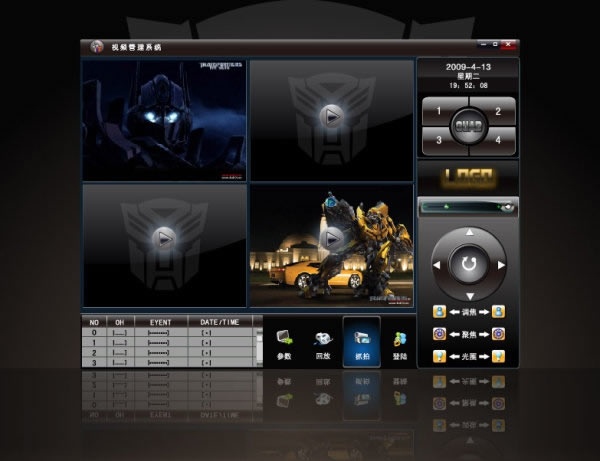Click the 2009-4-13 date display
This screenshot has height=461, width=600.
click(468, 67)
